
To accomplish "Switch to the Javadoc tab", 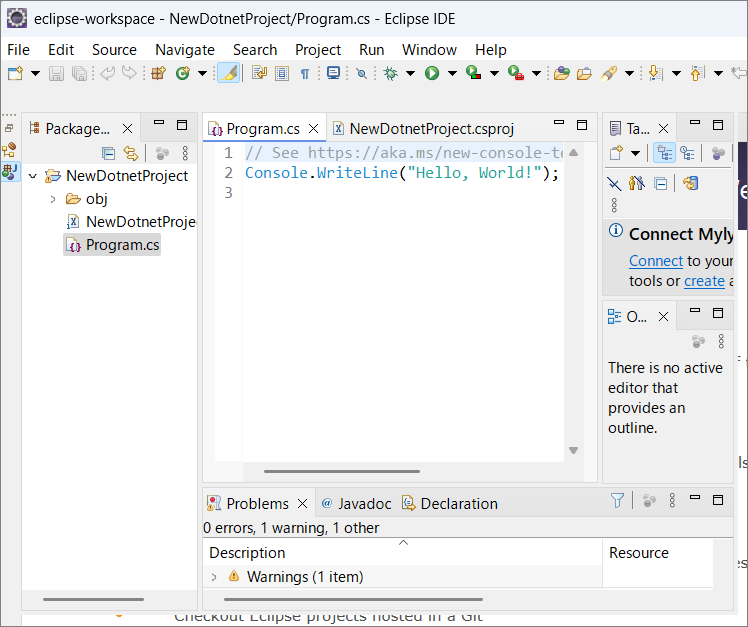I will click(356, 504).
